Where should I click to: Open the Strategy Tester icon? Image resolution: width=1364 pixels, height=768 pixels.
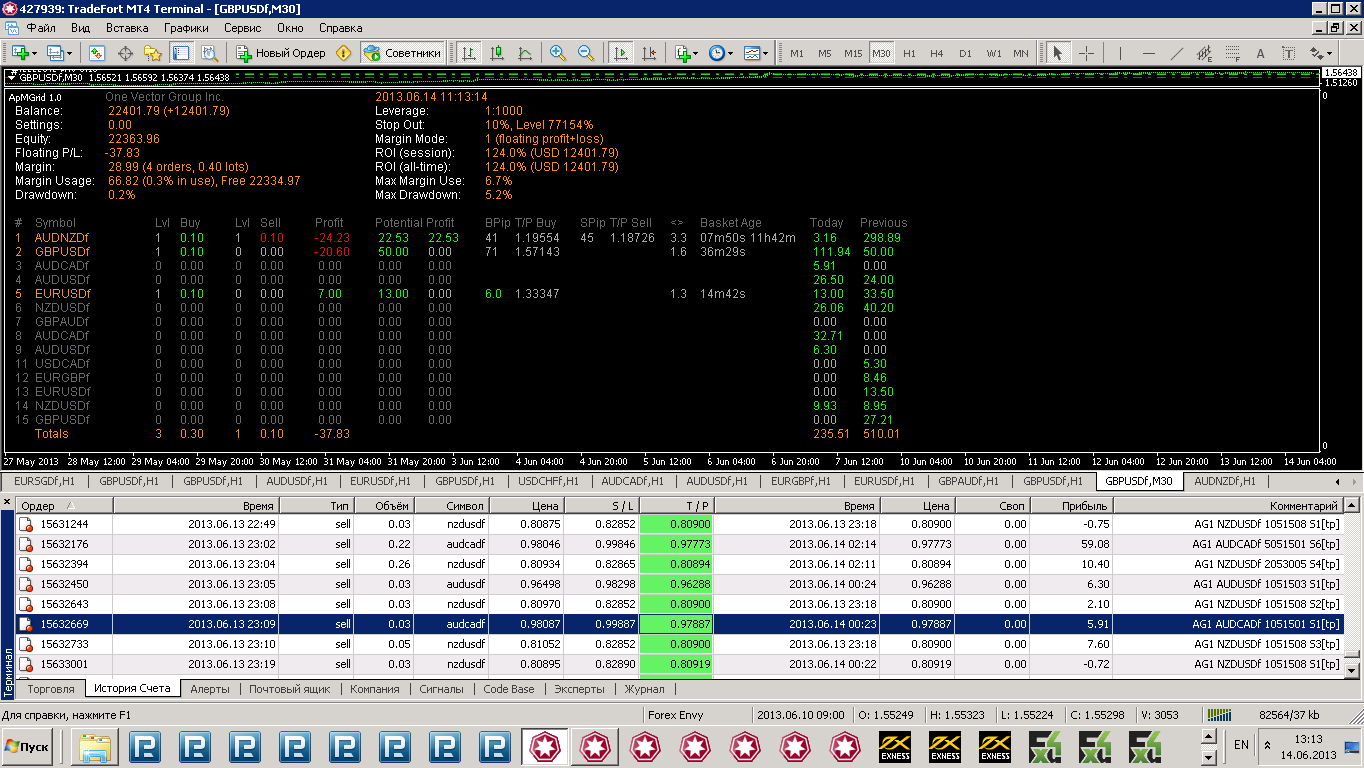tap(209, 53)
